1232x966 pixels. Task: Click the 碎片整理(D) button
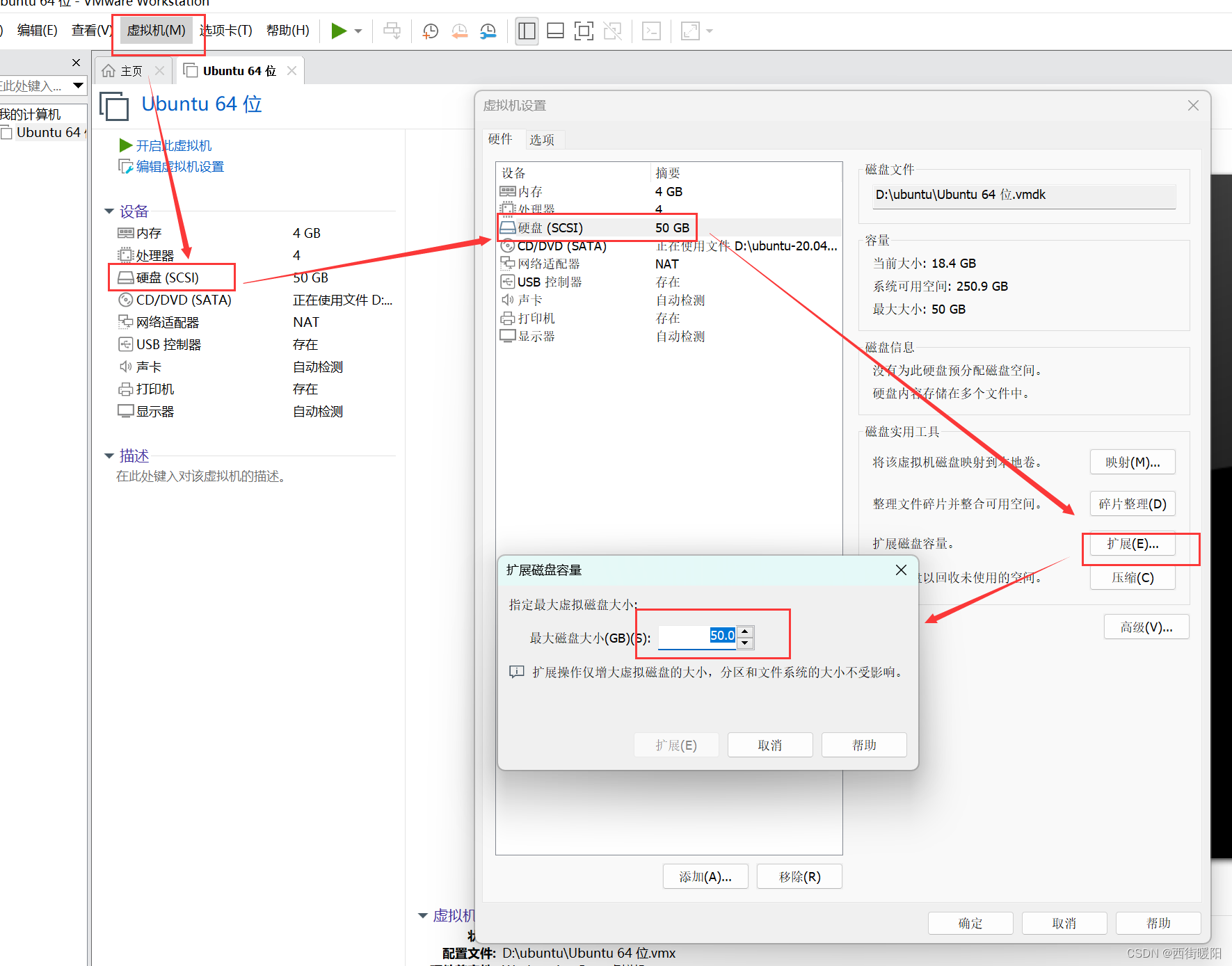pos(1133,504)
